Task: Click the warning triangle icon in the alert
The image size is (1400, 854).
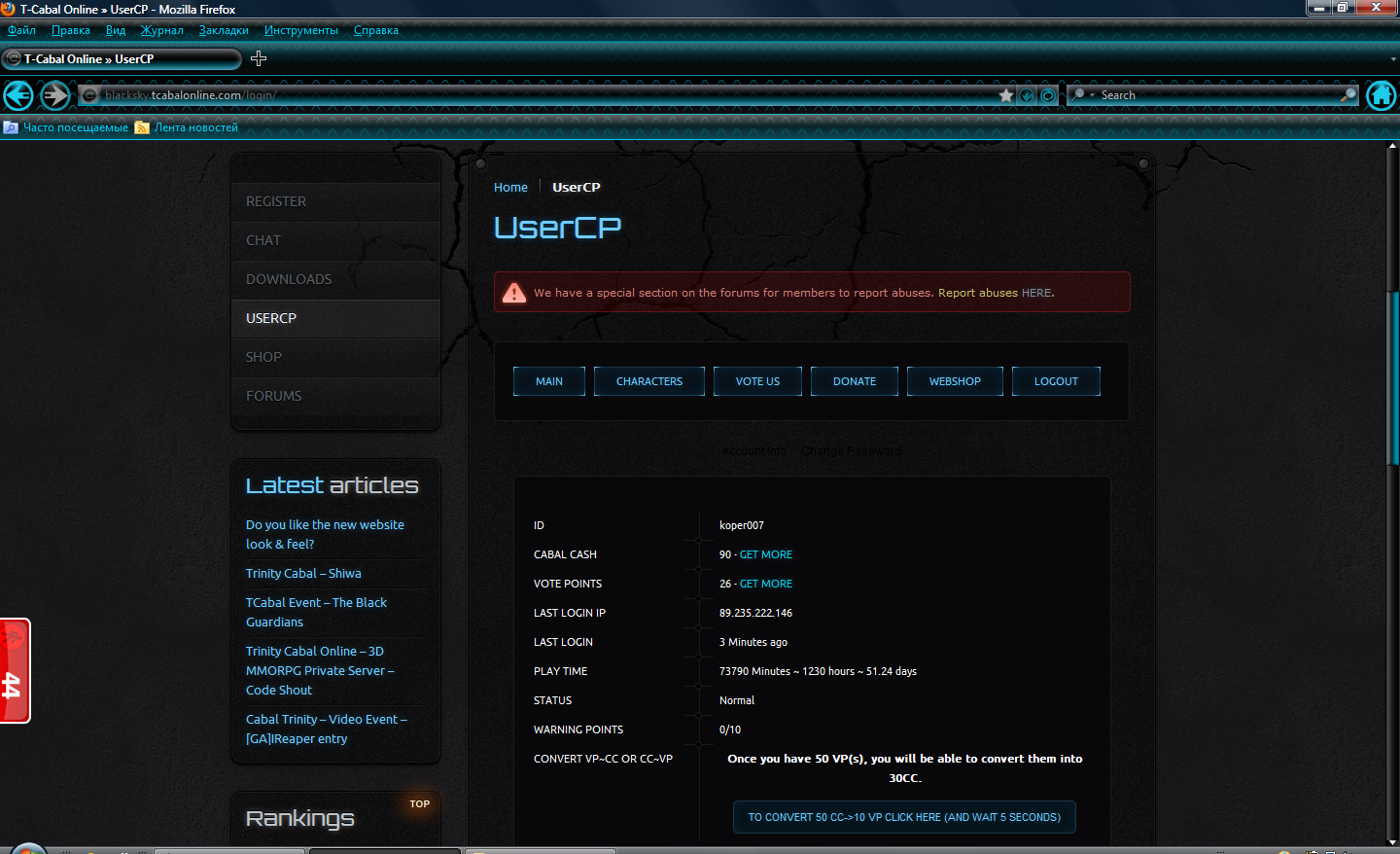Action: [x=514, y=292]
